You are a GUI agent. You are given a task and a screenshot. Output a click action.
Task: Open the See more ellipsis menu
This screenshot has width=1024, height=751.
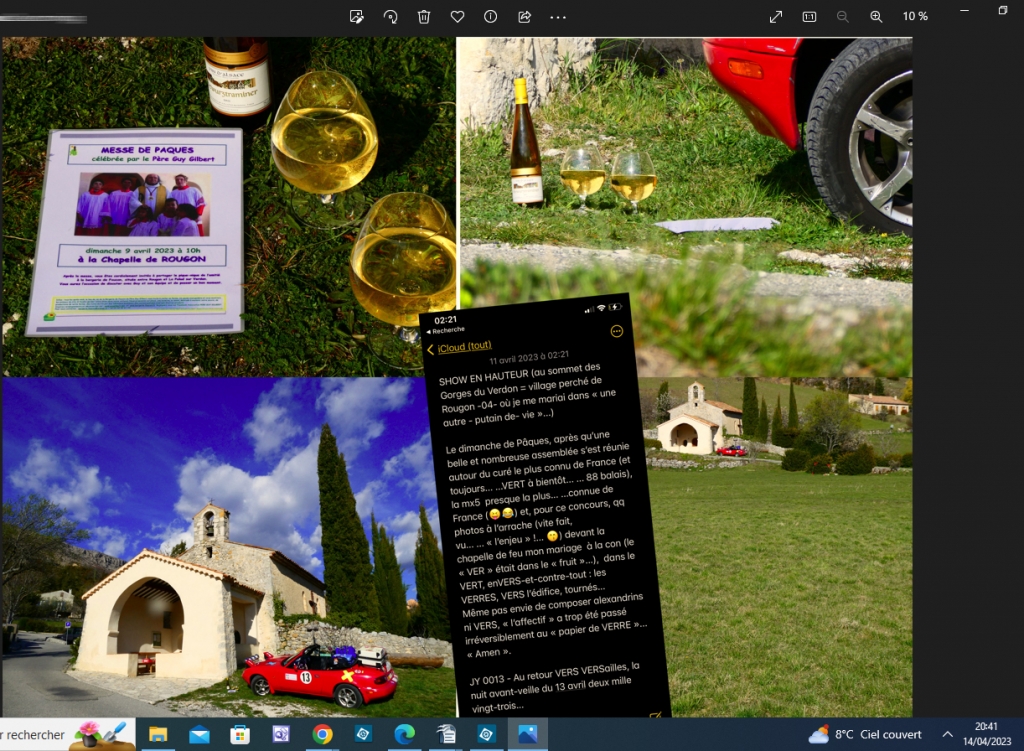(558, 18)
